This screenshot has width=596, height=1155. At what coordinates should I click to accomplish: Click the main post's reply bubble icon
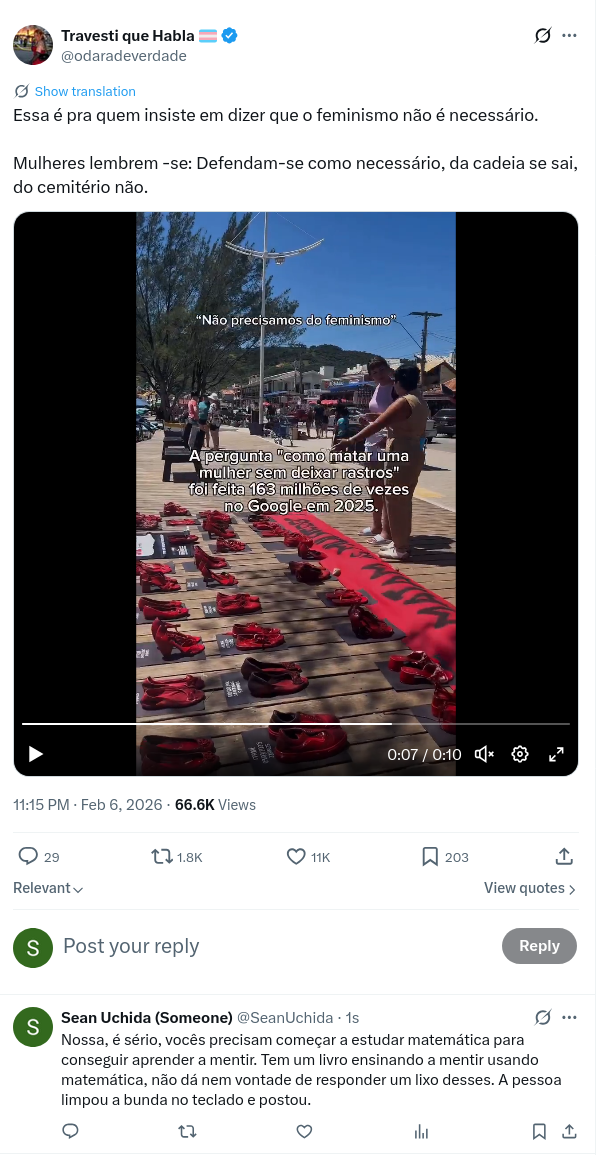pos(28,856)
